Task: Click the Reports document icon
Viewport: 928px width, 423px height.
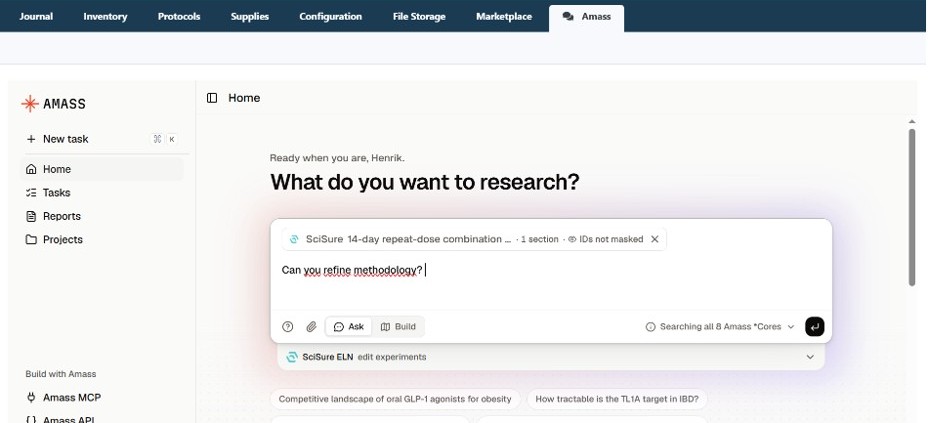Action: 31,217
